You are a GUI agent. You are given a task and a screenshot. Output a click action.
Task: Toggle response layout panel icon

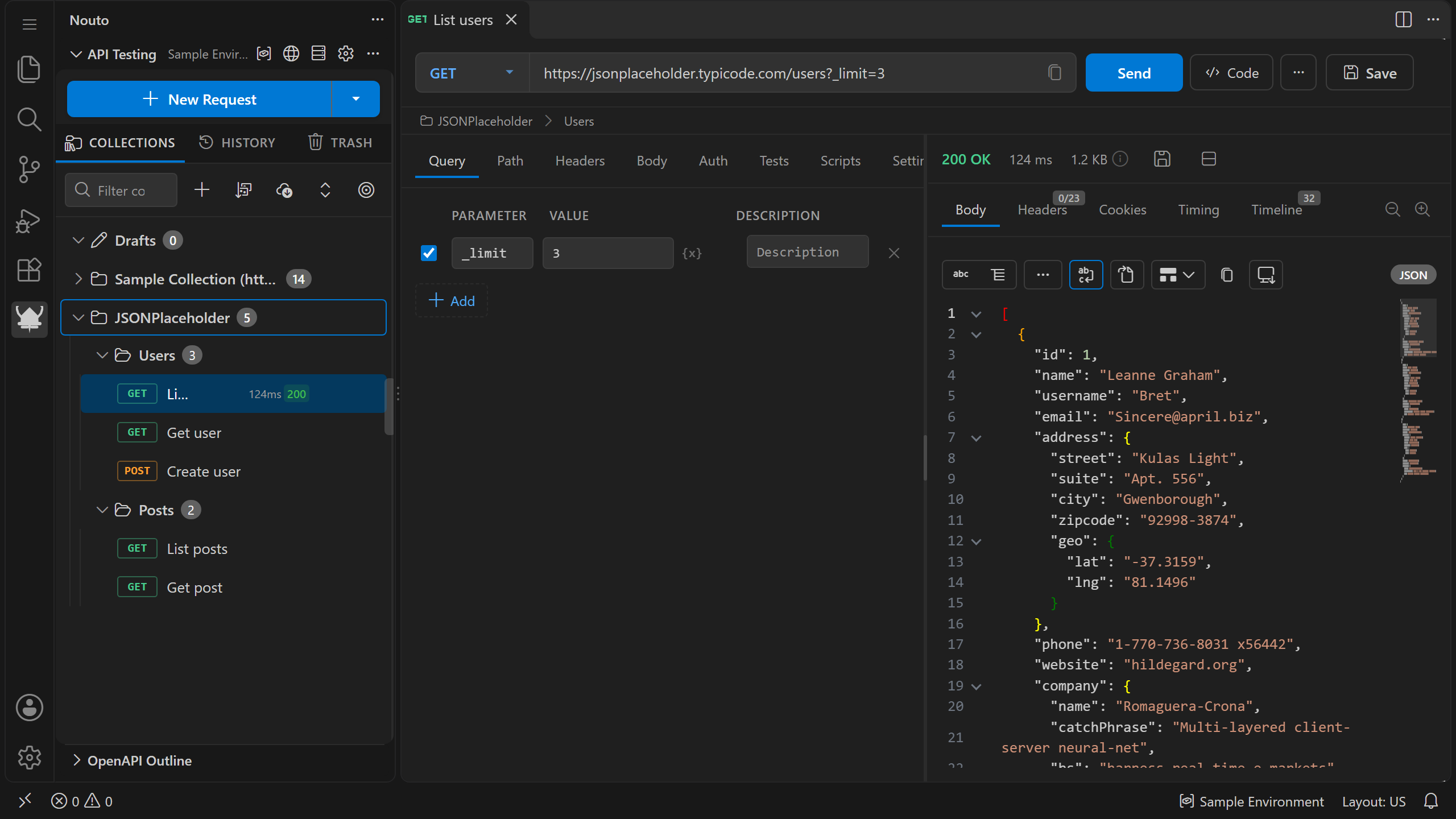[1209, 159]
